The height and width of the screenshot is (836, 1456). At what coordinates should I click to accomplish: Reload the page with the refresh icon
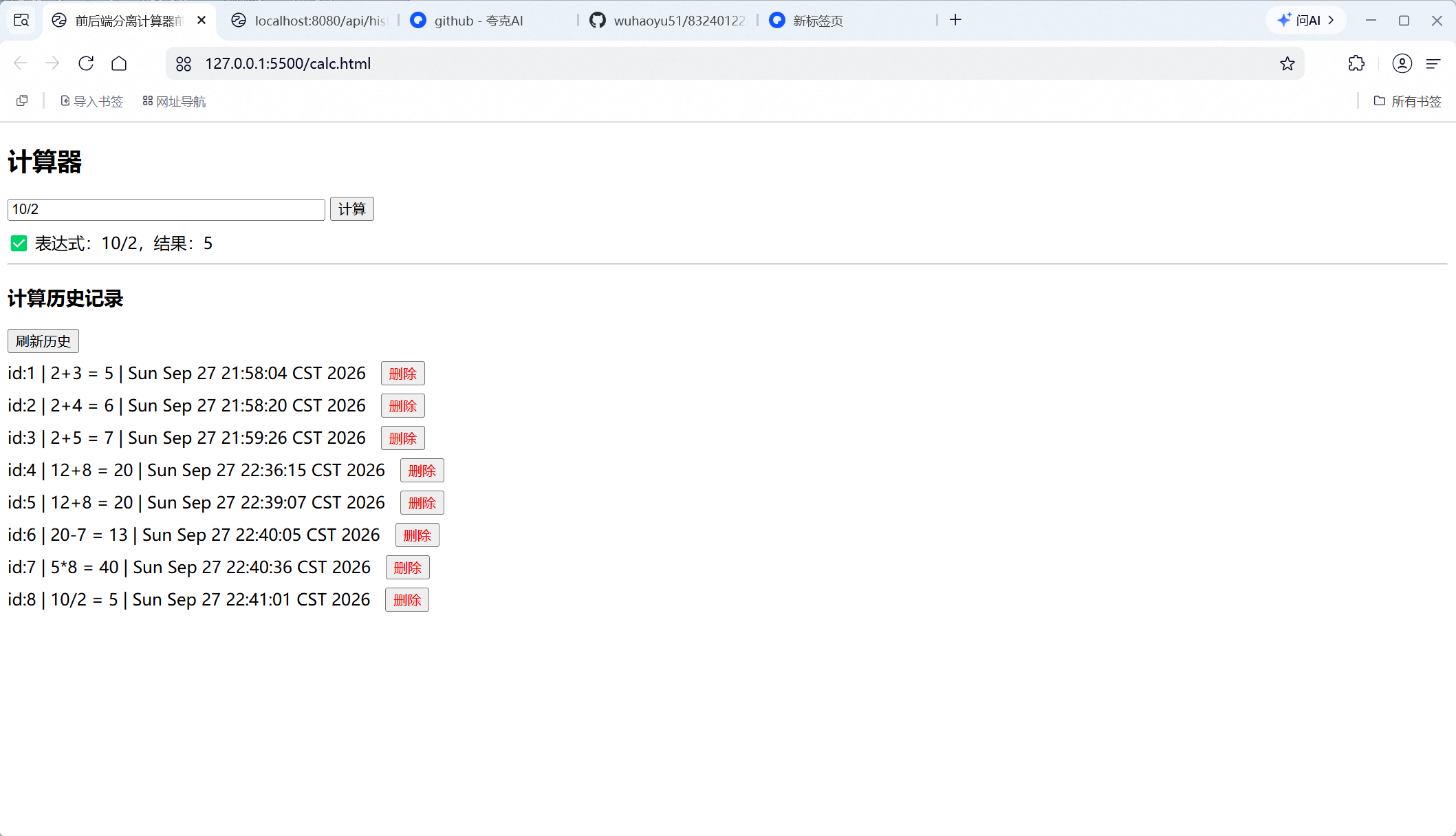pyautogui.click(x=86, y=63)
